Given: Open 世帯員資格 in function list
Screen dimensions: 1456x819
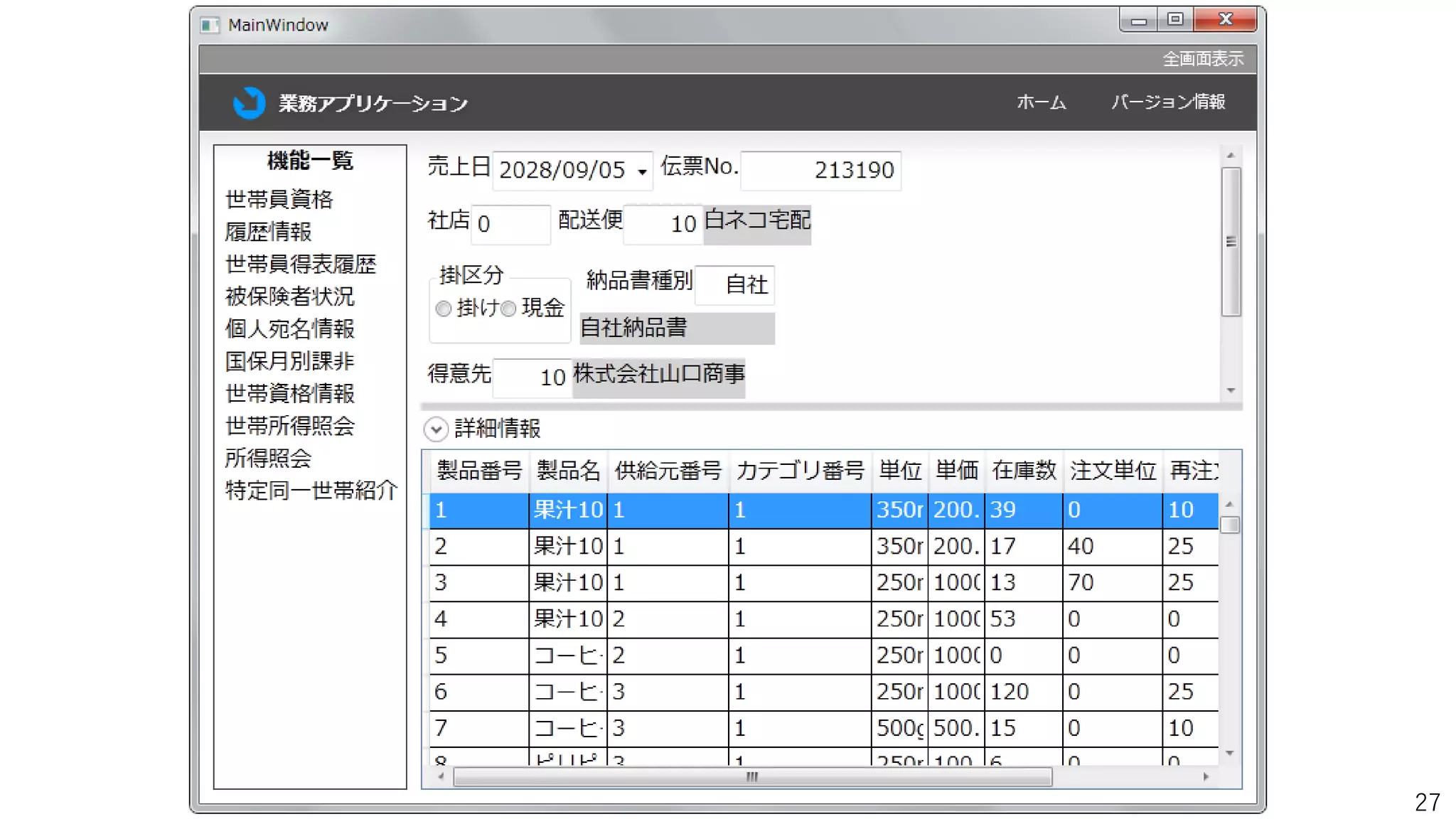Looking at the screenshot, I should point(279,199).
